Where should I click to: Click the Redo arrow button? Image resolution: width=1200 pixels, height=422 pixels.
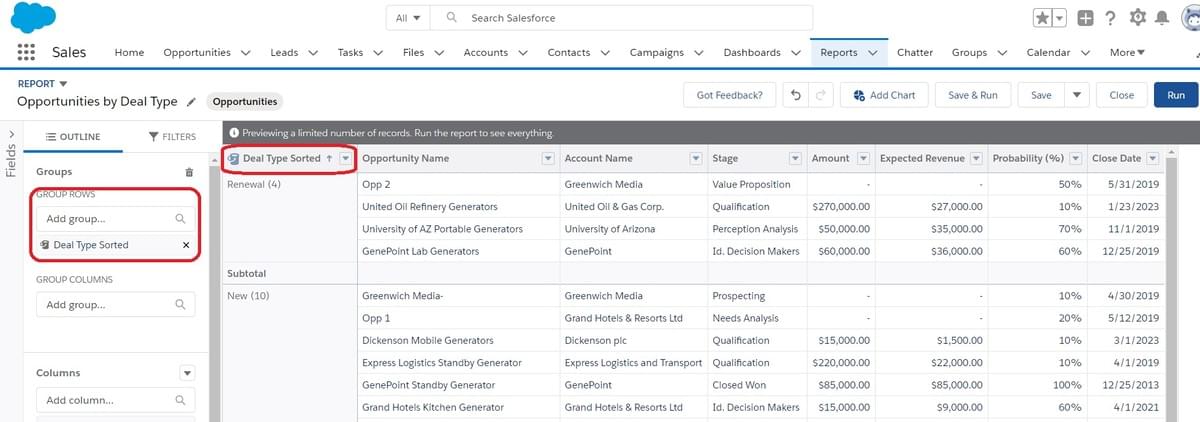(x=821, y=95)
